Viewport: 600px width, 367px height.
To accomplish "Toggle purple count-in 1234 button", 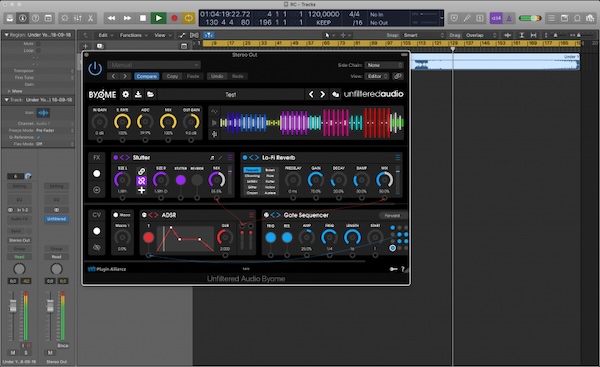I will click(496, 18).
